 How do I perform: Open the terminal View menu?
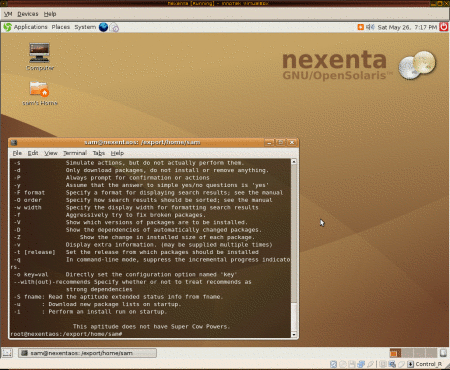51,153
